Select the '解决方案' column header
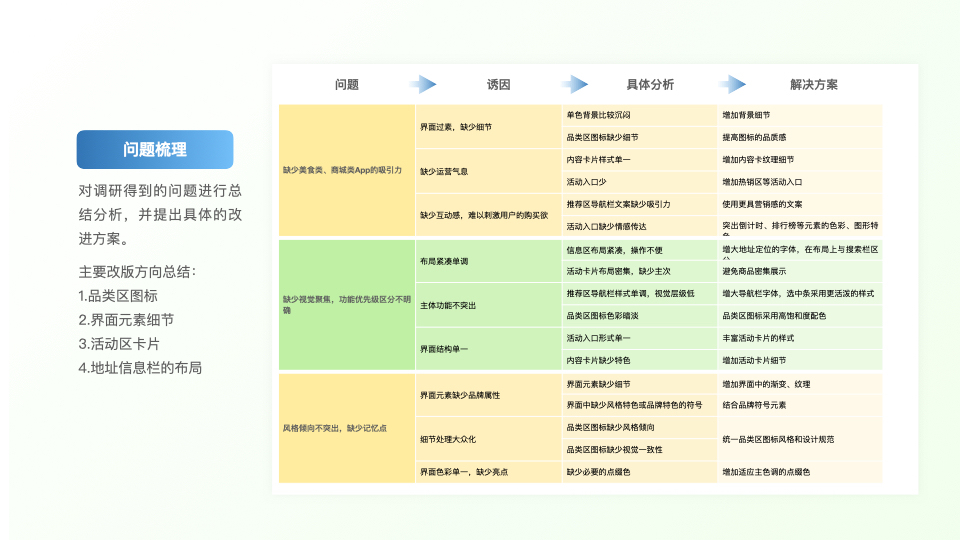 (814, 84)
